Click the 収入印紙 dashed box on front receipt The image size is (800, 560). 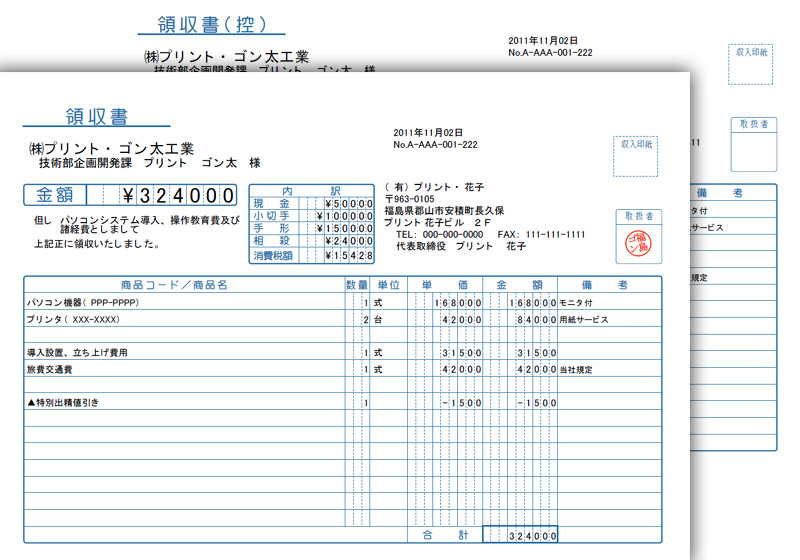click(x=637, y=156)
